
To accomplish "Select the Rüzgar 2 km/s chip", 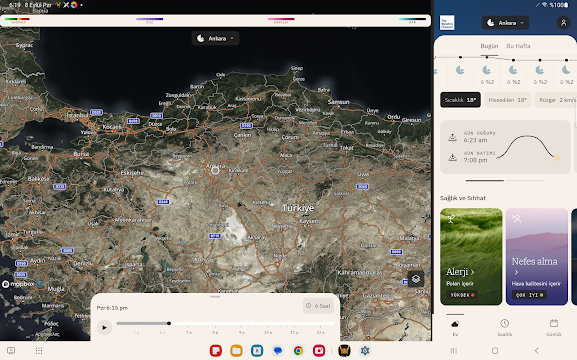I will (556, 100).
